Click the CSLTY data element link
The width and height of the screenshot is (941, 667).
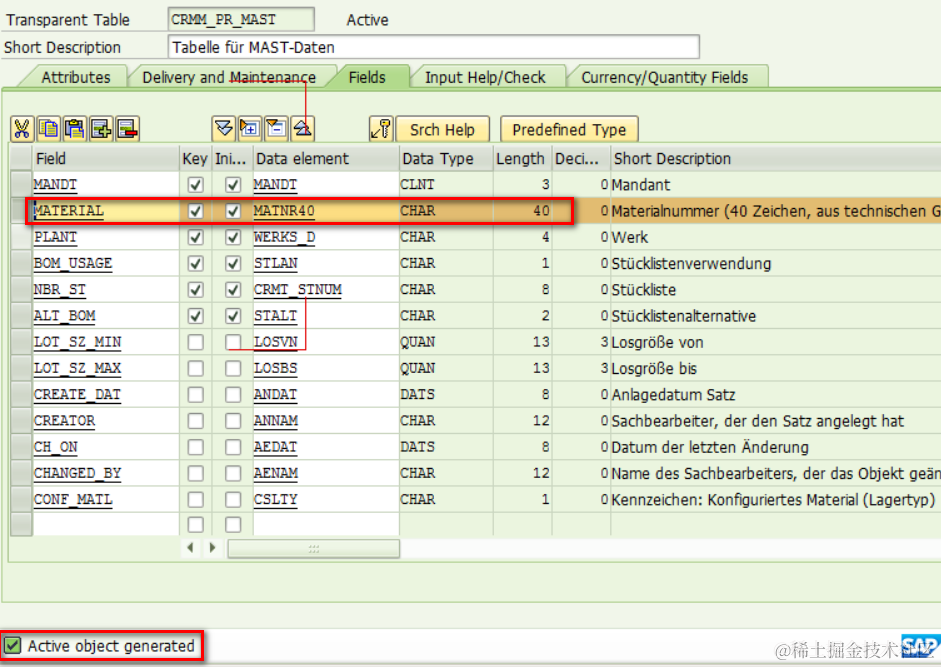275,499
